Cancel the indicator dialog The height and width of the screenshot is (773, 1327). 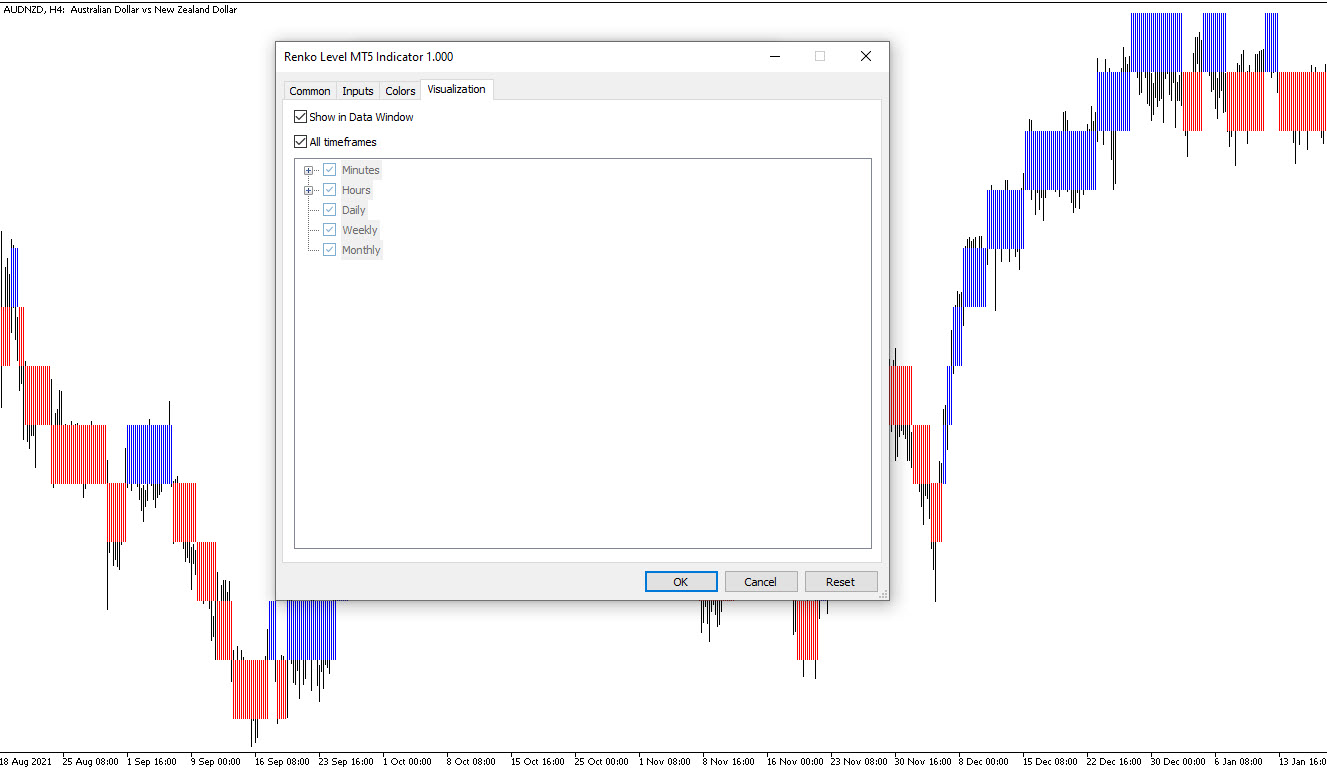click(x=760, y=582)
